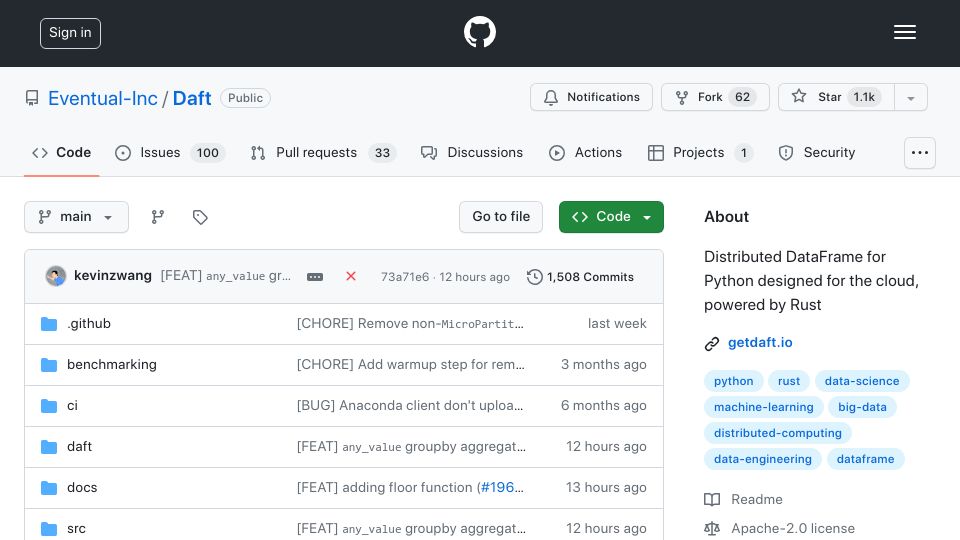Select the machine-learning topic tag
The height and width of the screenshot is (540, 960).
coord(763,407)
